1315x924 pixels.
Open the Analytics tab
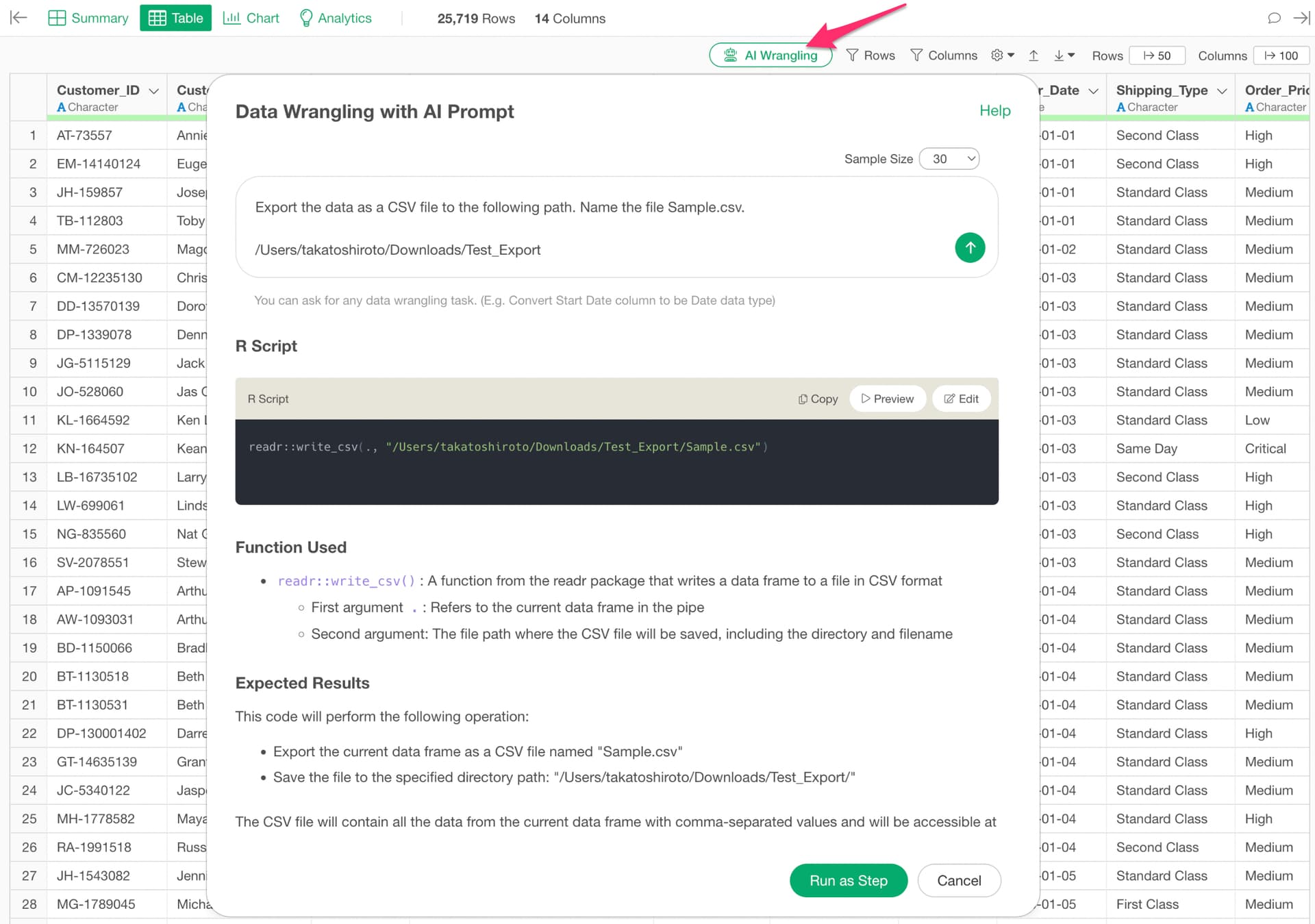point(336,18)
